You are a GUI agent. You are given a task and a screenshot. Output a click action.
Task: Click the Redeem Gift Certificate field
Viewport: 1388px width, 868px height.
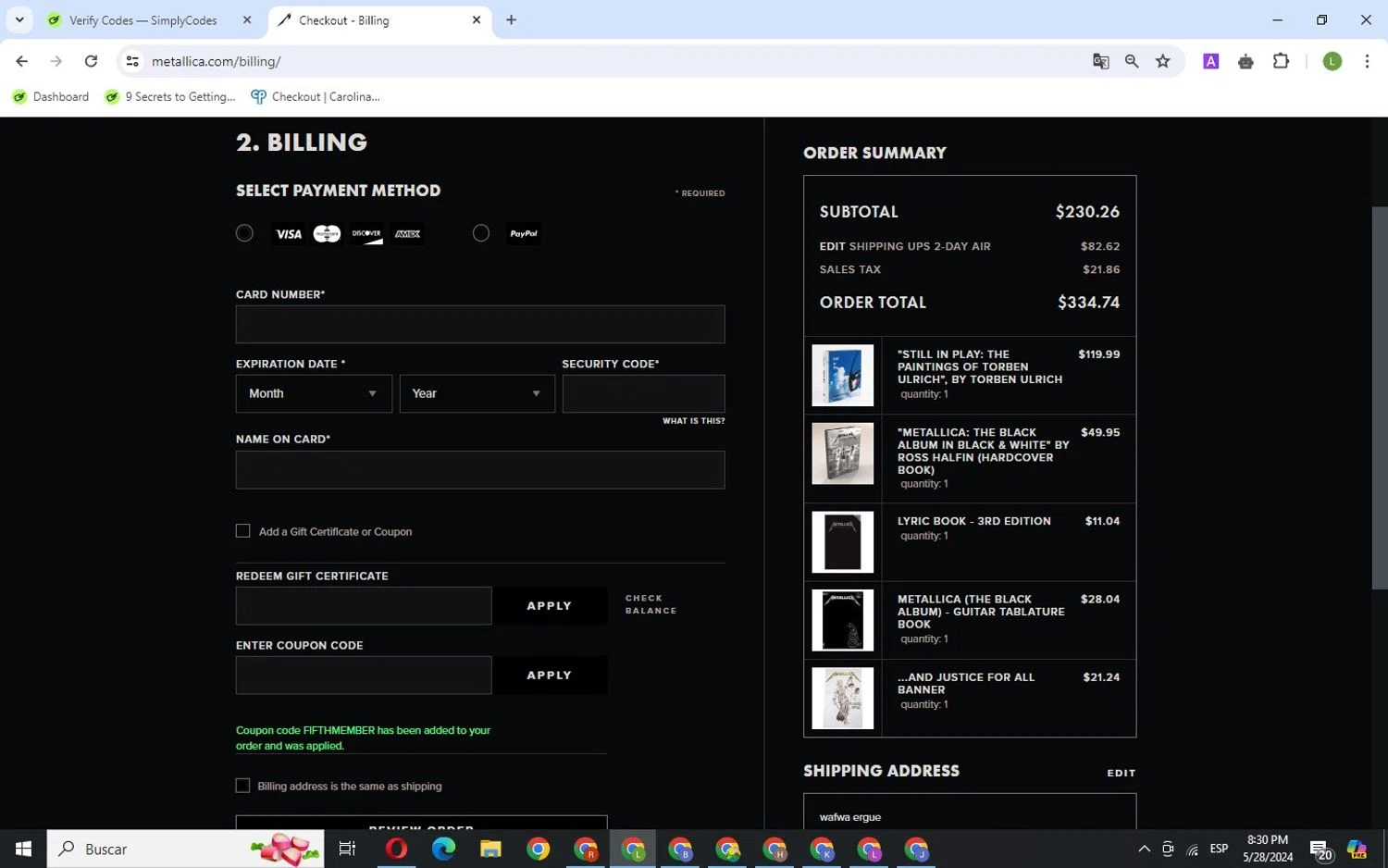(364, 606)
